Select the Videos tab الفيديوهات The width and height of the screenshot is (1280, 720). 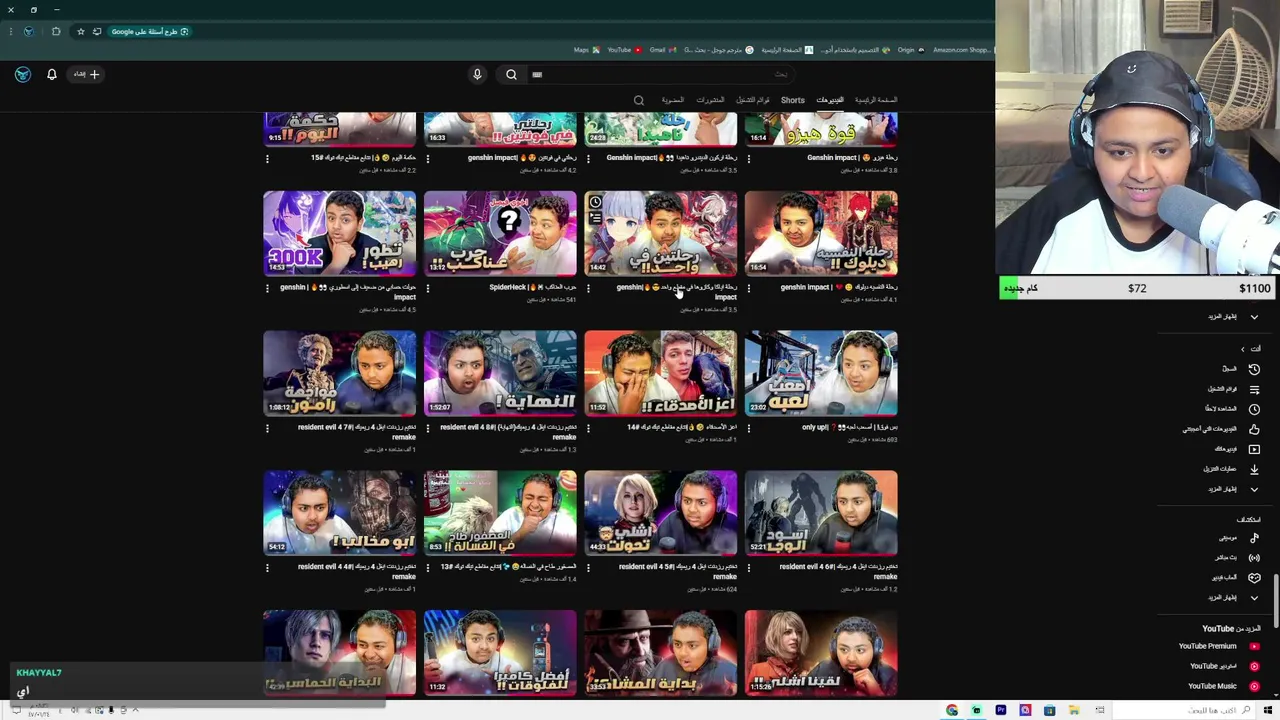[830, 100]
